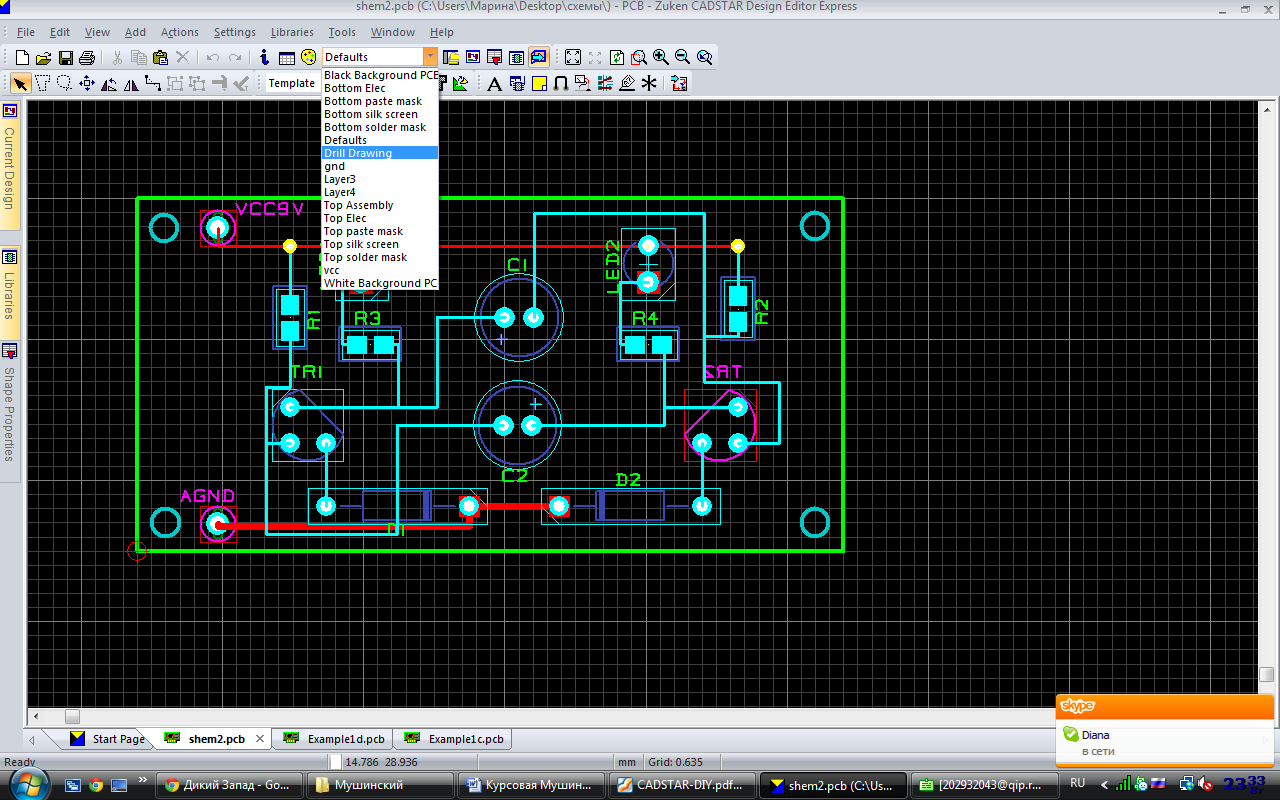Click Diana contact in Skype popup
1280x800 pixels.
pyautogui.click(x=1095, y=735)
